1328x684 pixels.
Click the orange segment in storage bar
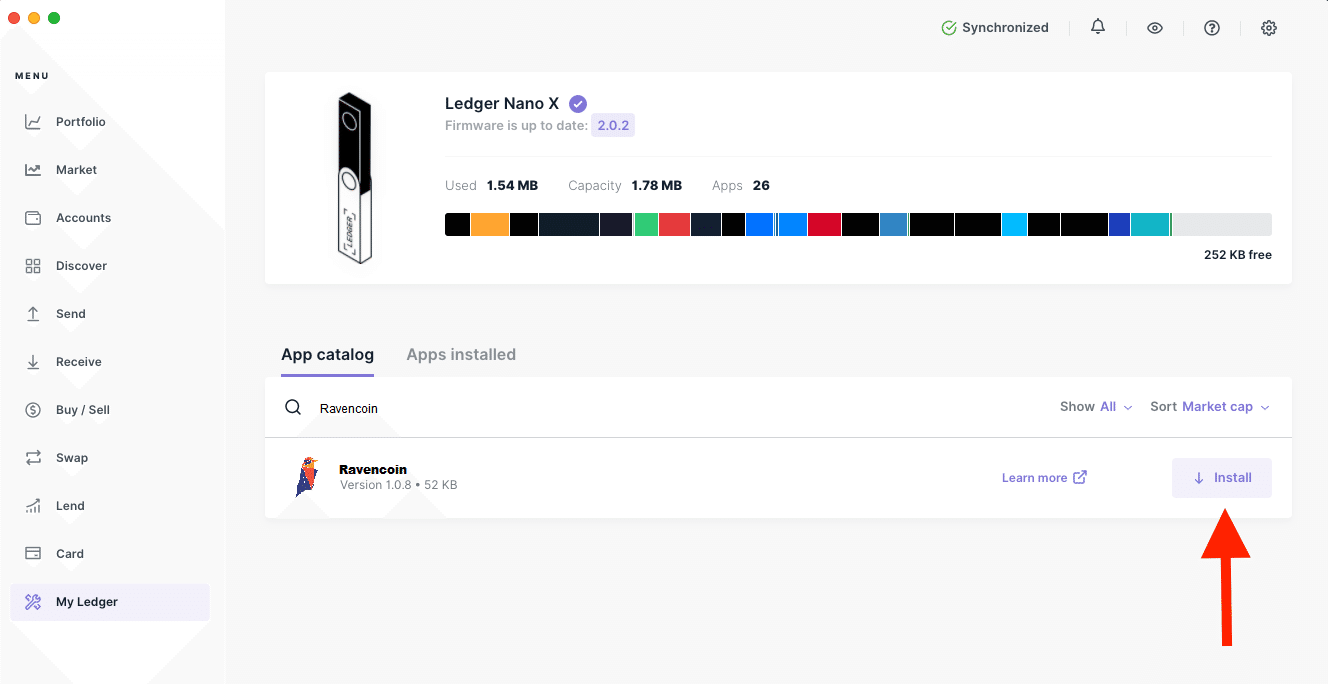pos(490,225)
